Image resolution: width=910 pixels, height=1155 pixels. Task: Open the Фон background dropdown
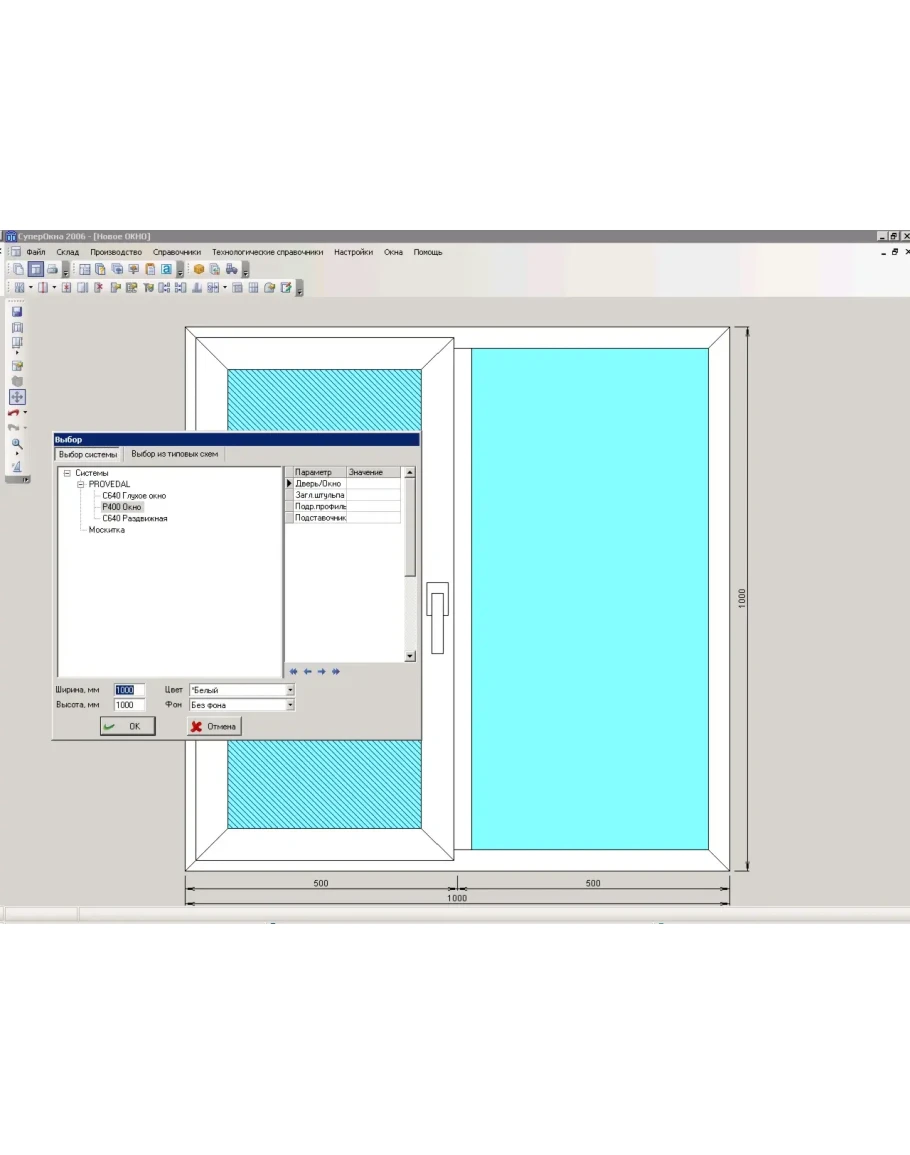click(x=290, y=705)
